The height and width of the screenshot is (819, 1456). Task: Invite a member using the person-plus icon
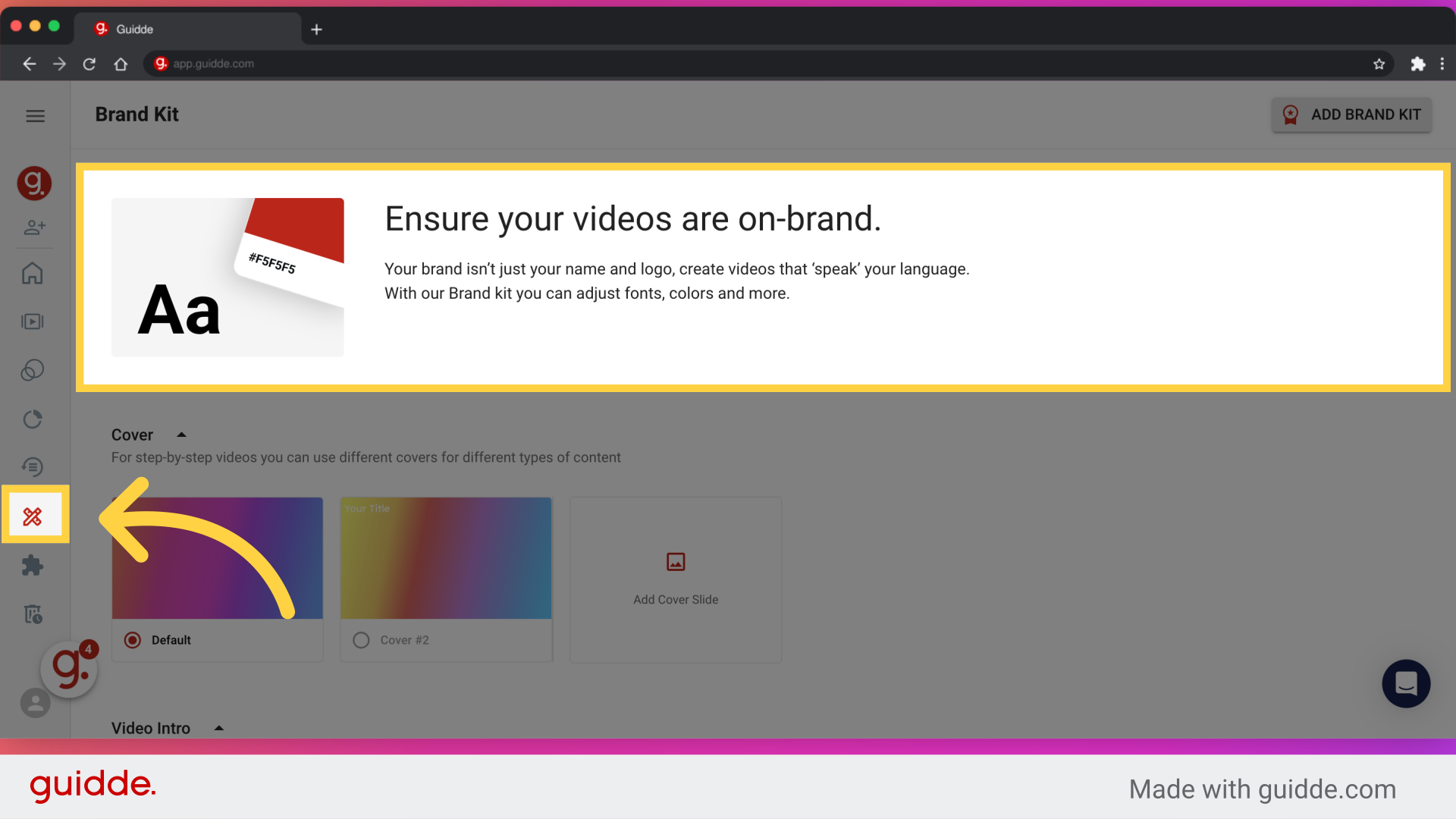point(35,227)
